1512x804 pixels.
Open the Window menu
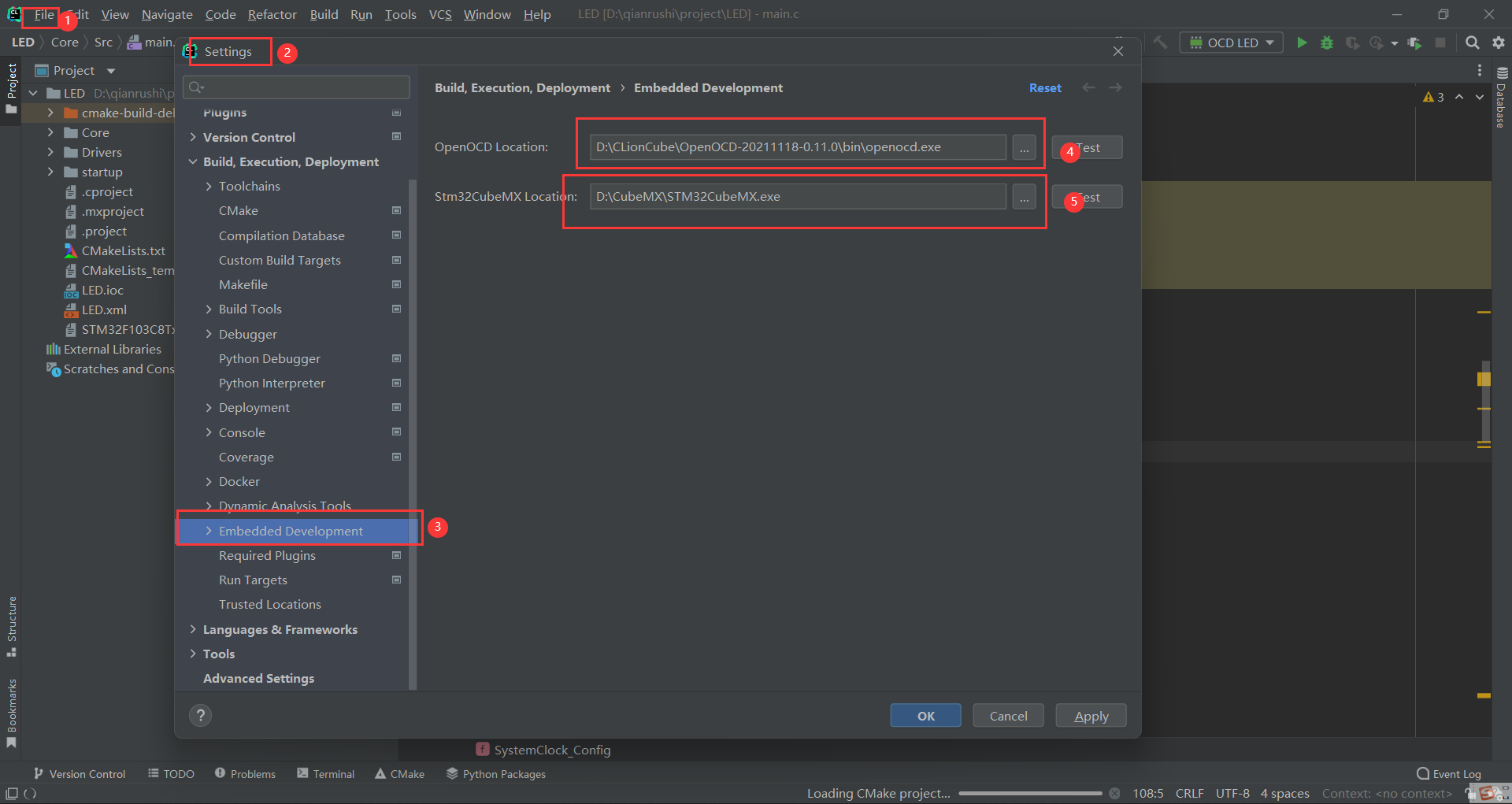pos(487,14)
